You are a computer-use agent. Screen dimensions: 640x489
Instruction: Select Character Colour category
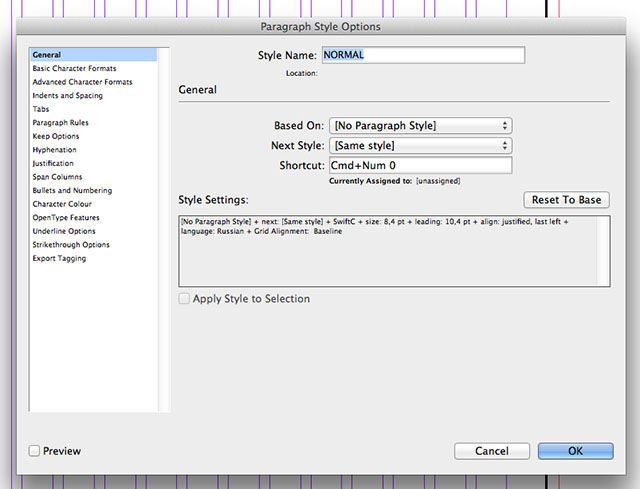pyautogui.click(x=62, y=204)
